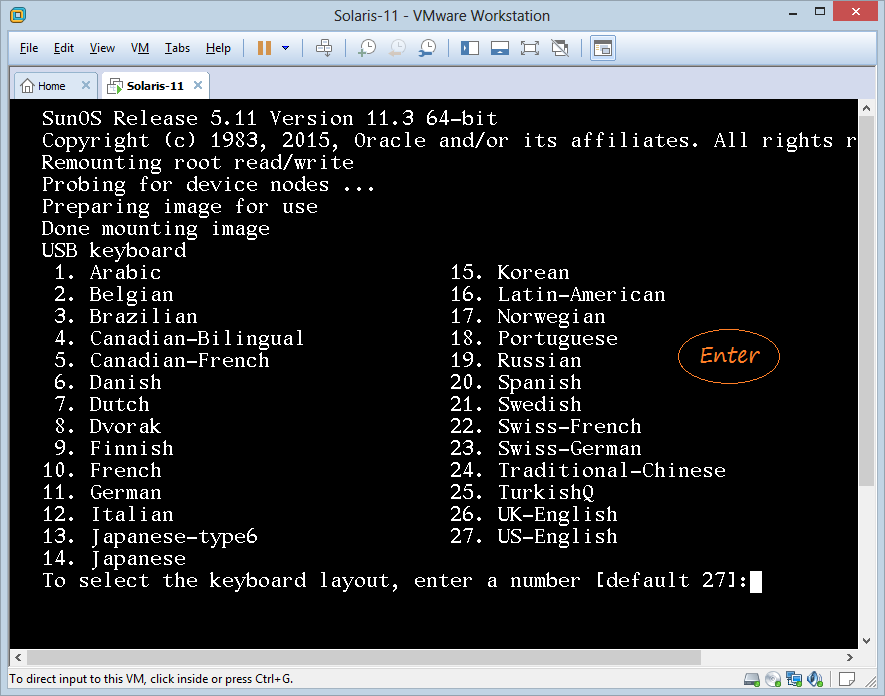
Task: Select the Solaris-11 tab
Action: pyautogui.click(x=155, y=86)
